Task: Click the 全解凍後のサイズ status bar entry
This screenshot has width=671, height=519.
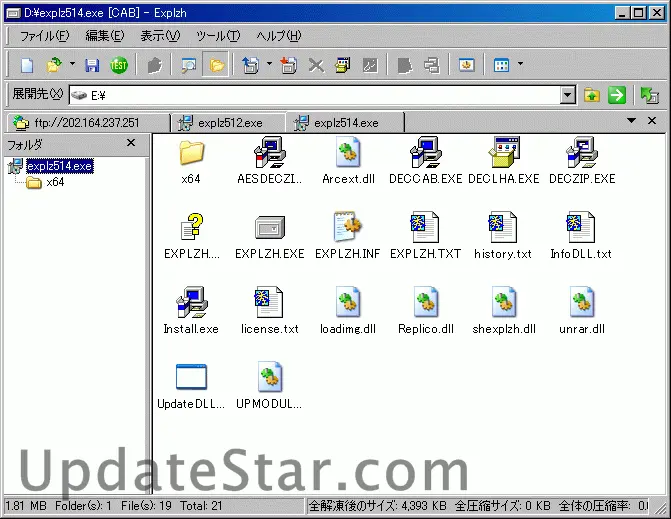Action: 377,506
